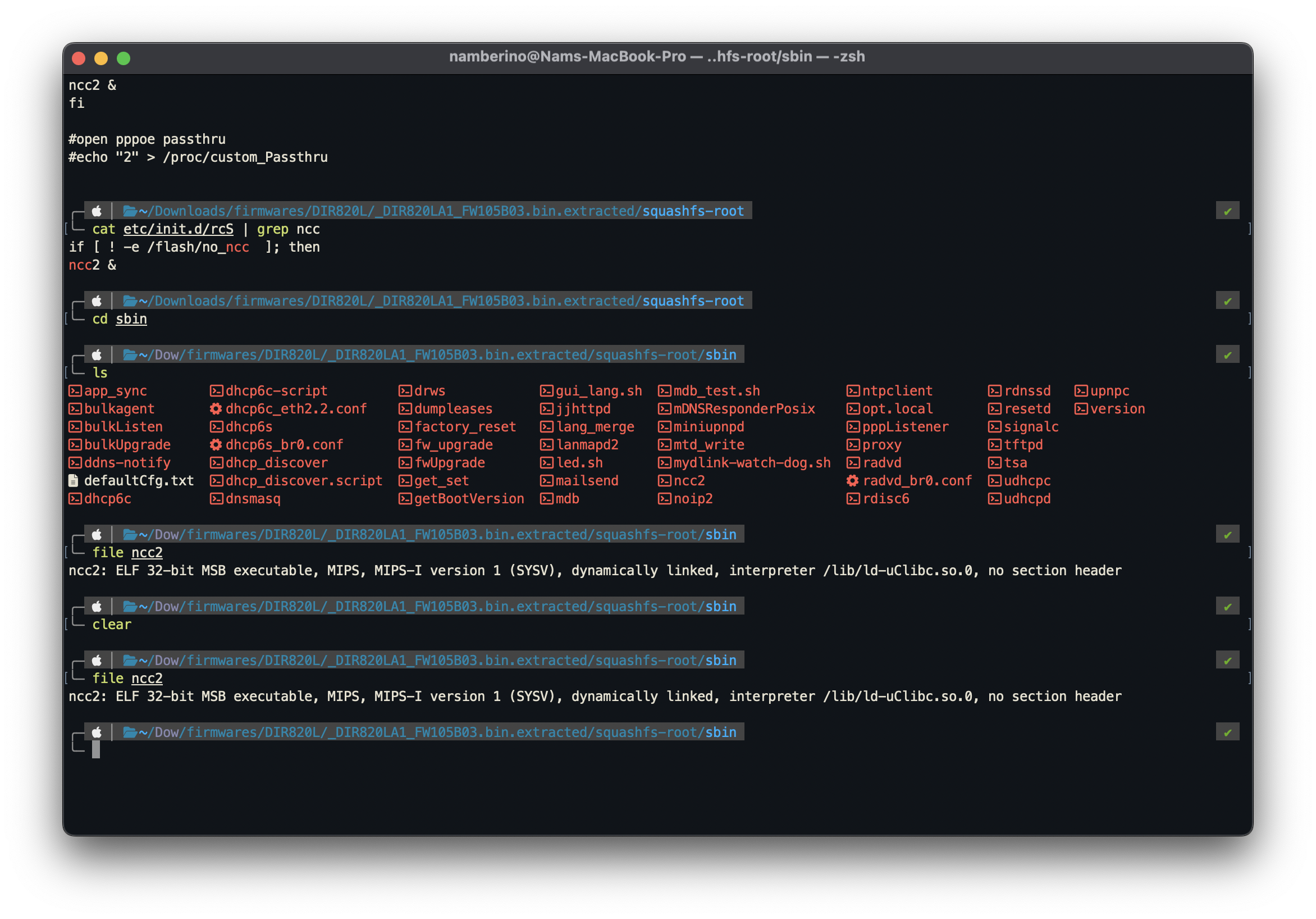Click the icon beside tftpd

pyautogui.click(x=994, y=444)
